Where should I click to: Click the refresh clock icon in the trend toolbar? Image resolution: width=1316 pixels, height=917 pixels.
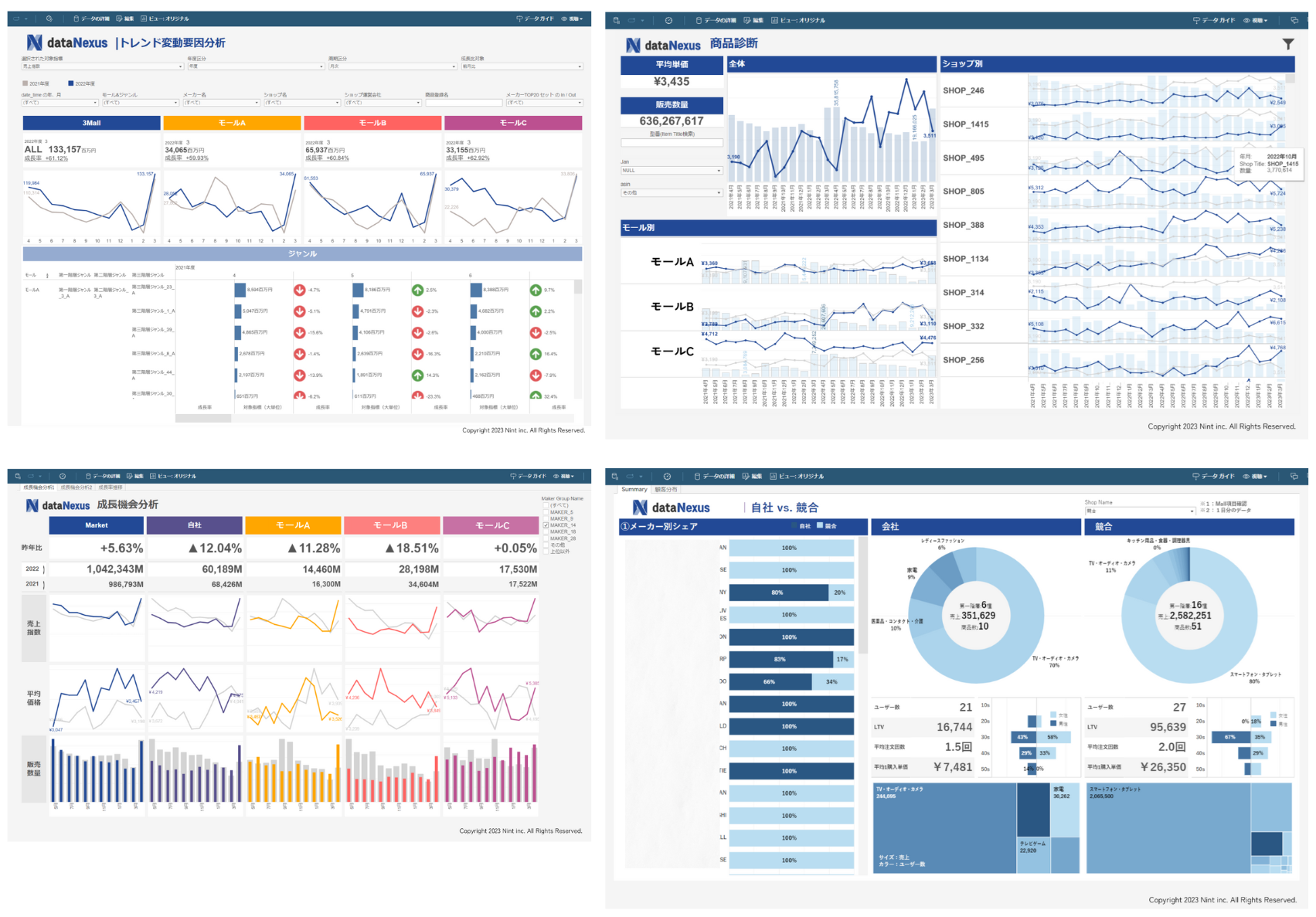click(x=49, y=19)
